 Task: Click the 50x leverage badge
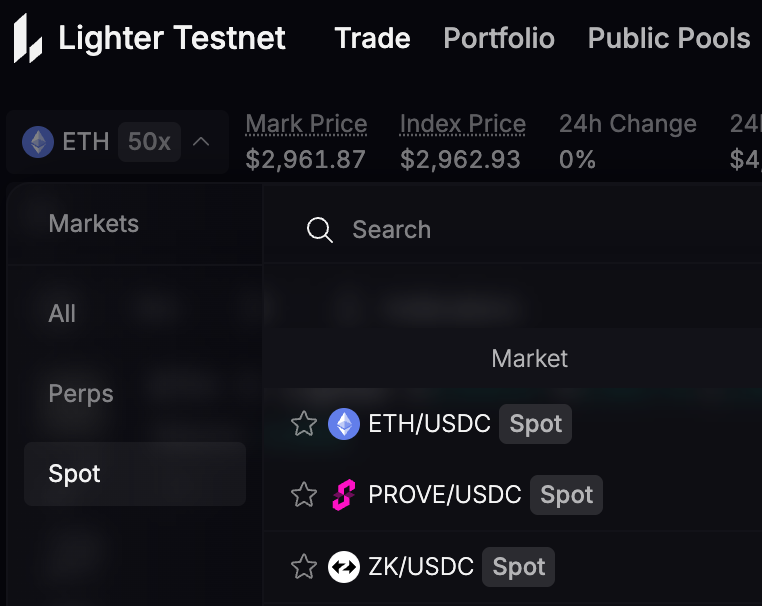click(149, 142)
